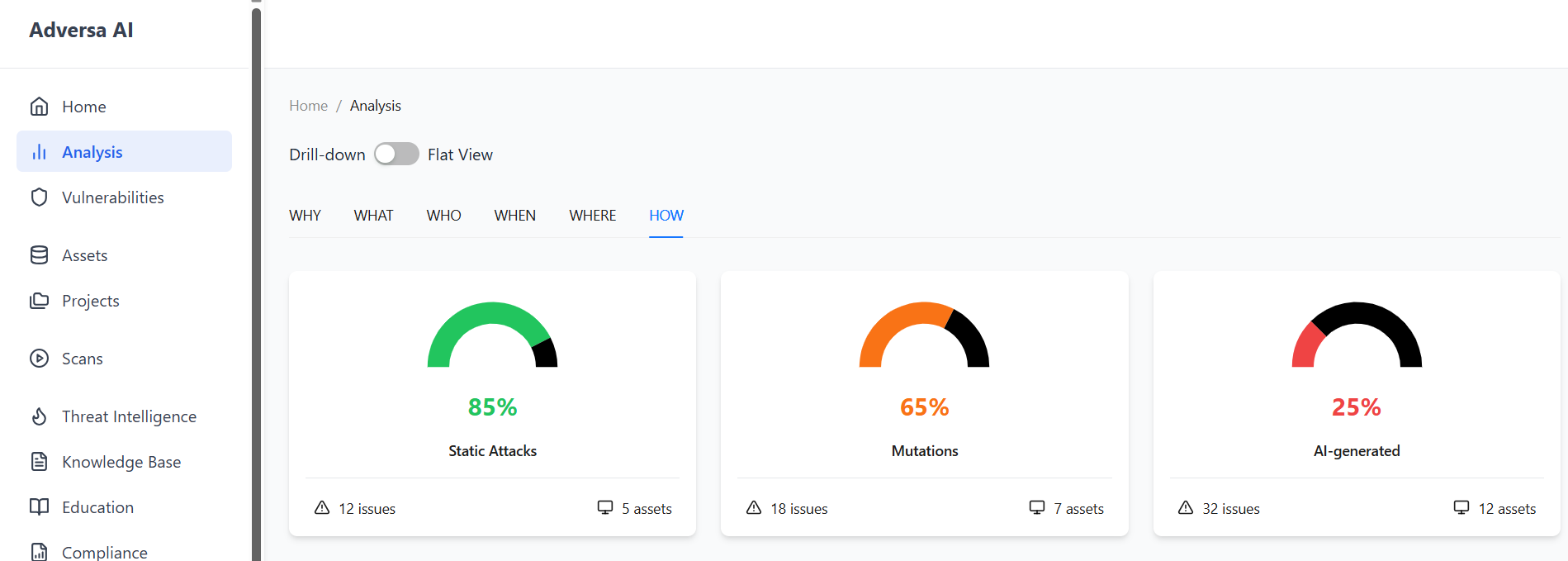Click monitor icon beside 7 assets
The width and height of the screenshot is (1568, 561).
(1037, 508)
